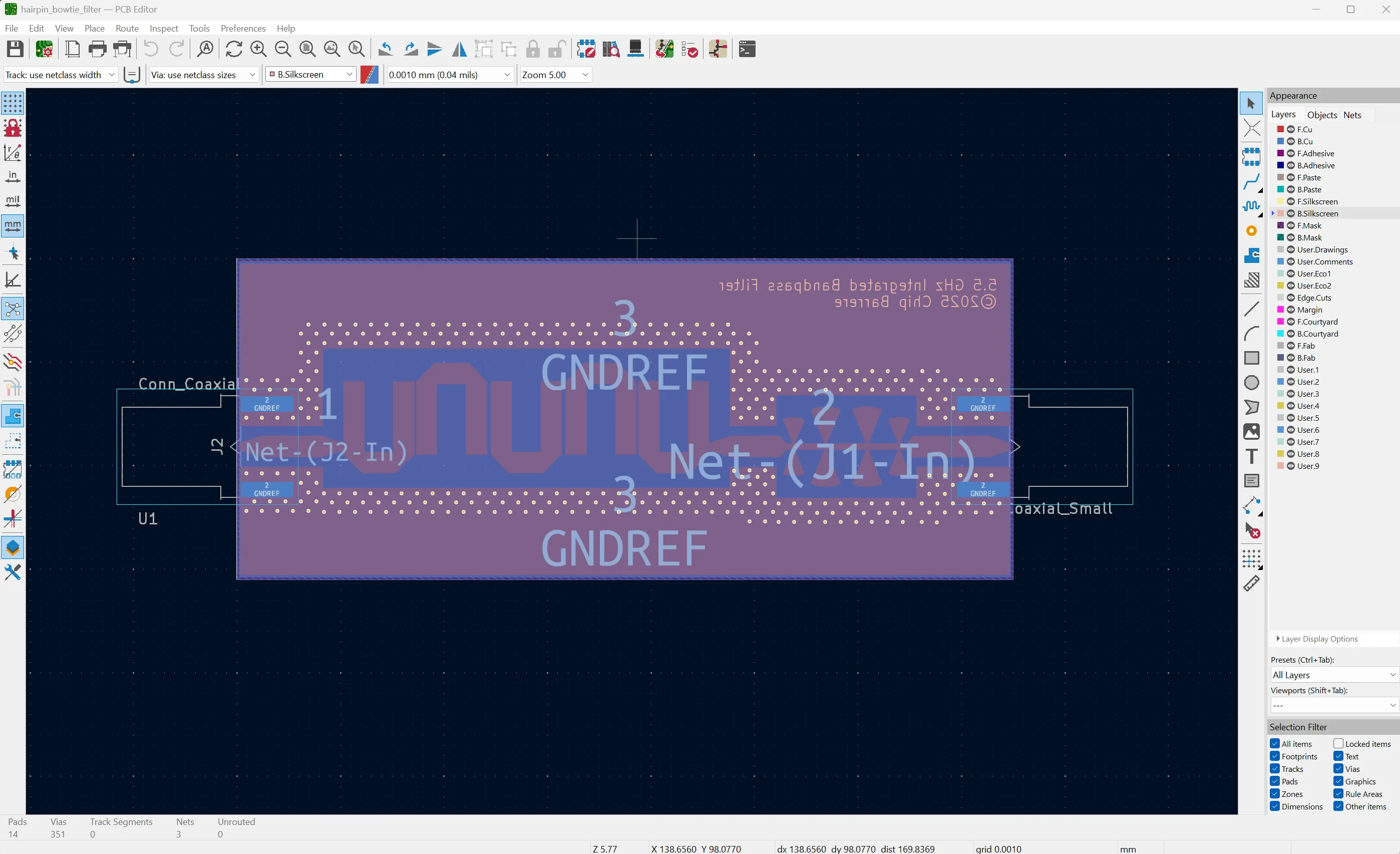Switch units to inches

pyautogui.click(x=13, y=177)
